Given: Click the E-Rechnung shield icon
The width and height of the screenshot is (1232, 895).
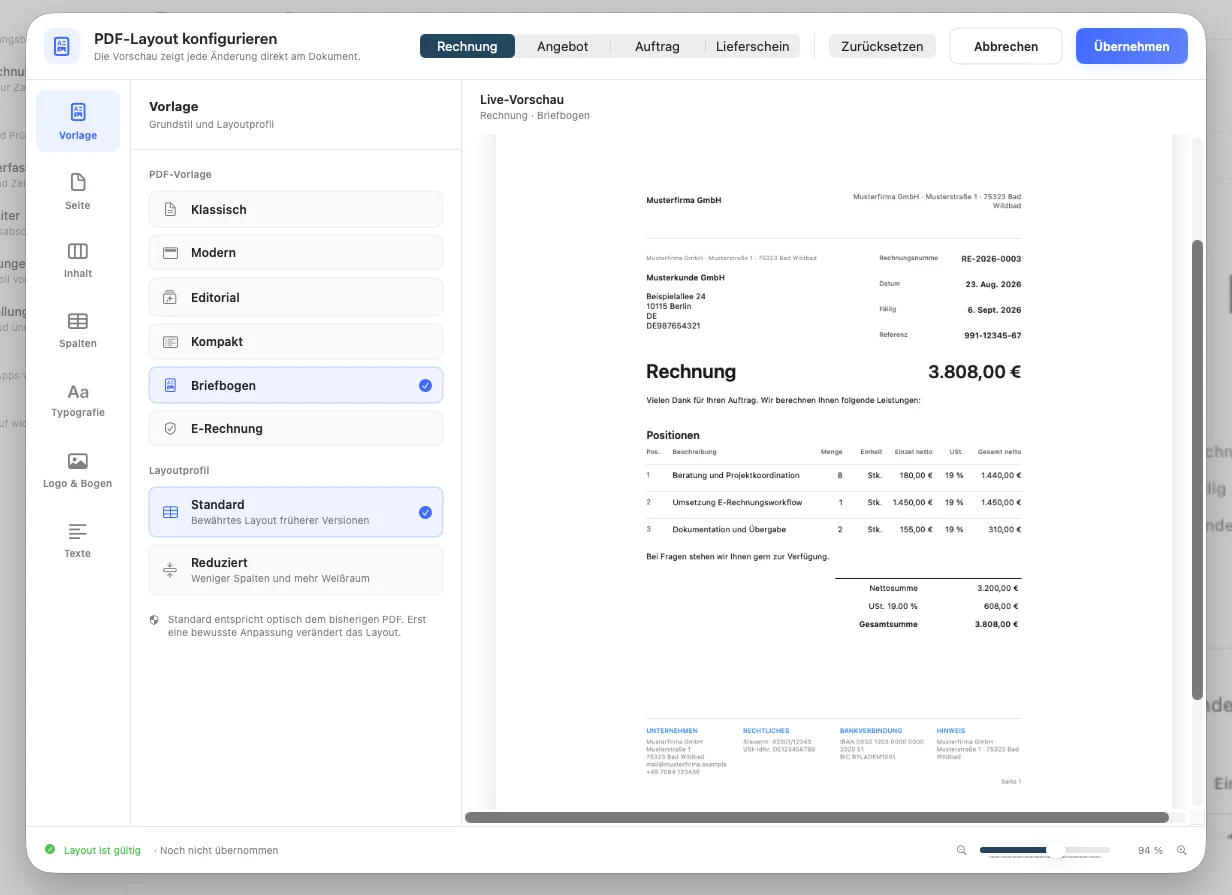Looking at the screenshot, I should tap(170, 429).
